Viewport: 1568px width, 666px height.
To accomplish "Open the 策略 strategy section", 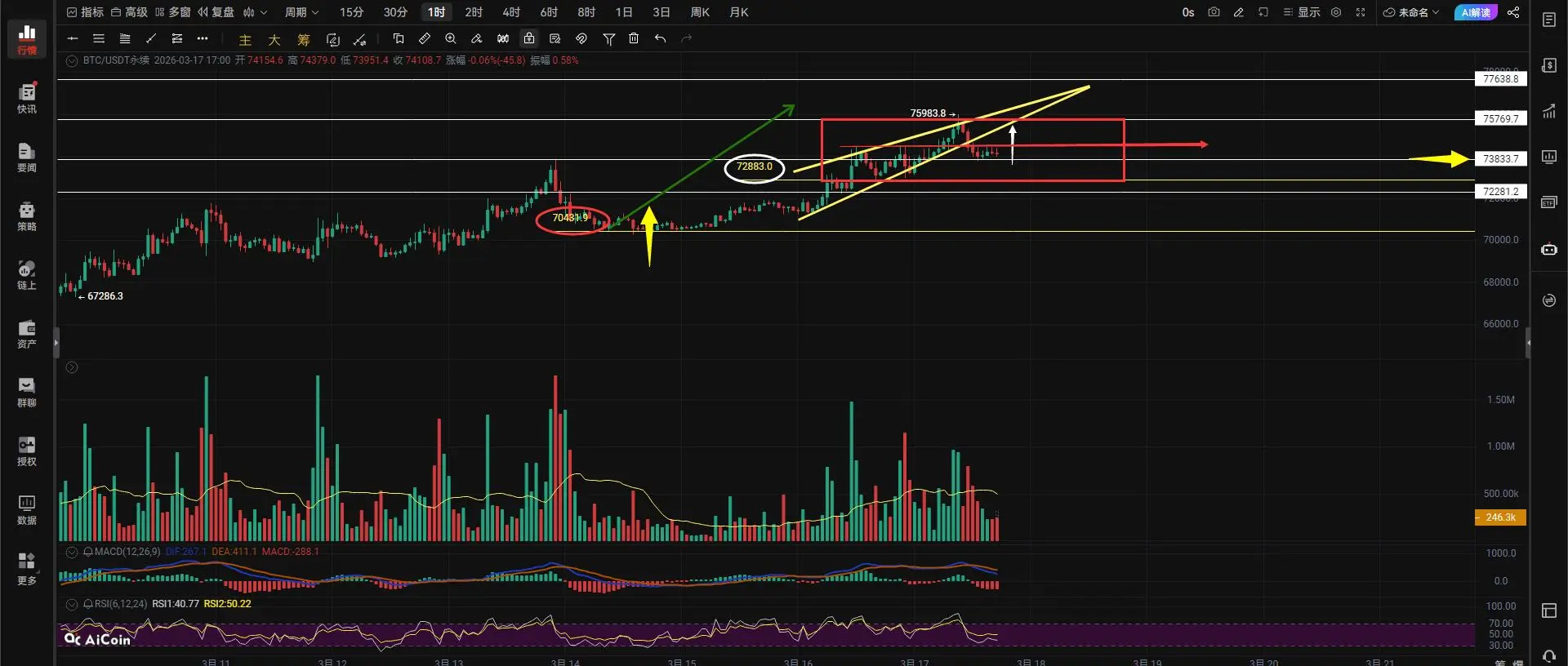I will pos(27,216).
